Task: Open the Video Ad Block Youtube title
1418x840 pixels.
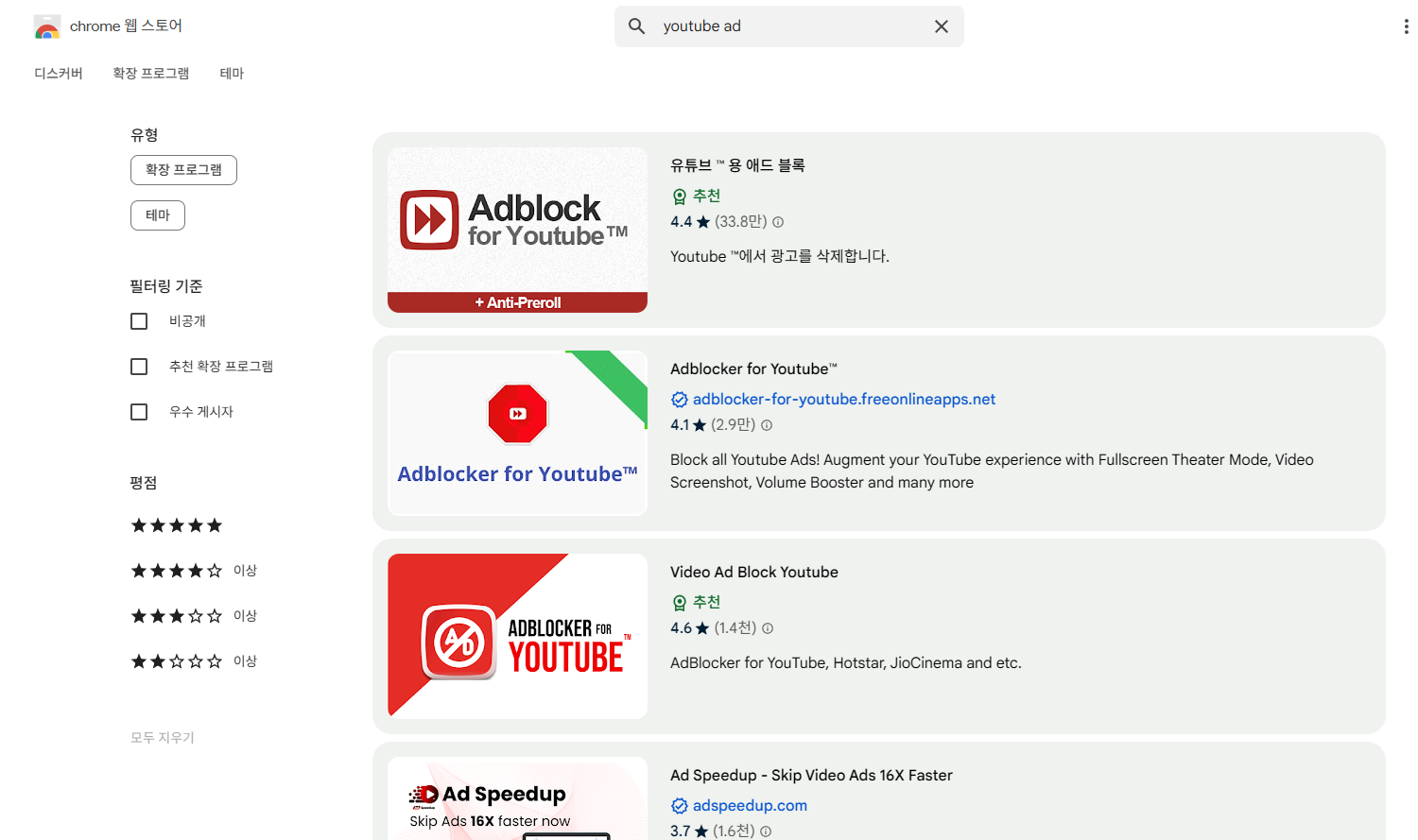Action: [754, 572]
